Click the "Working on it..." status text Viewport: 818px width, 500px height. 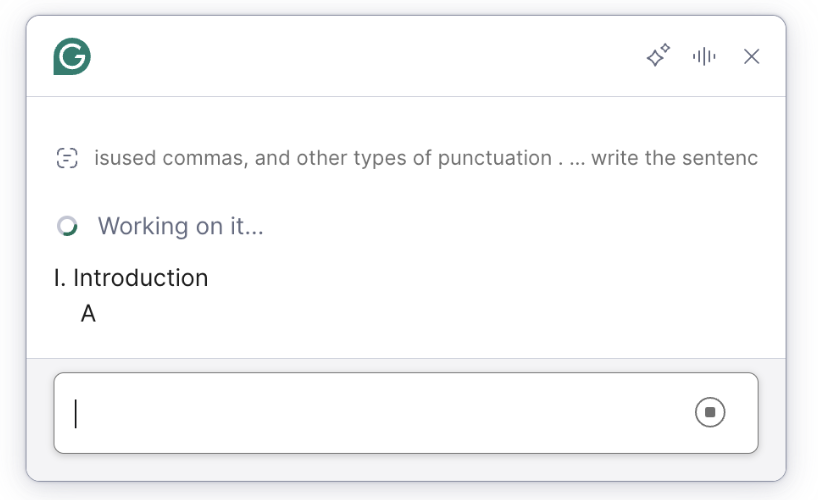point(180,226)
